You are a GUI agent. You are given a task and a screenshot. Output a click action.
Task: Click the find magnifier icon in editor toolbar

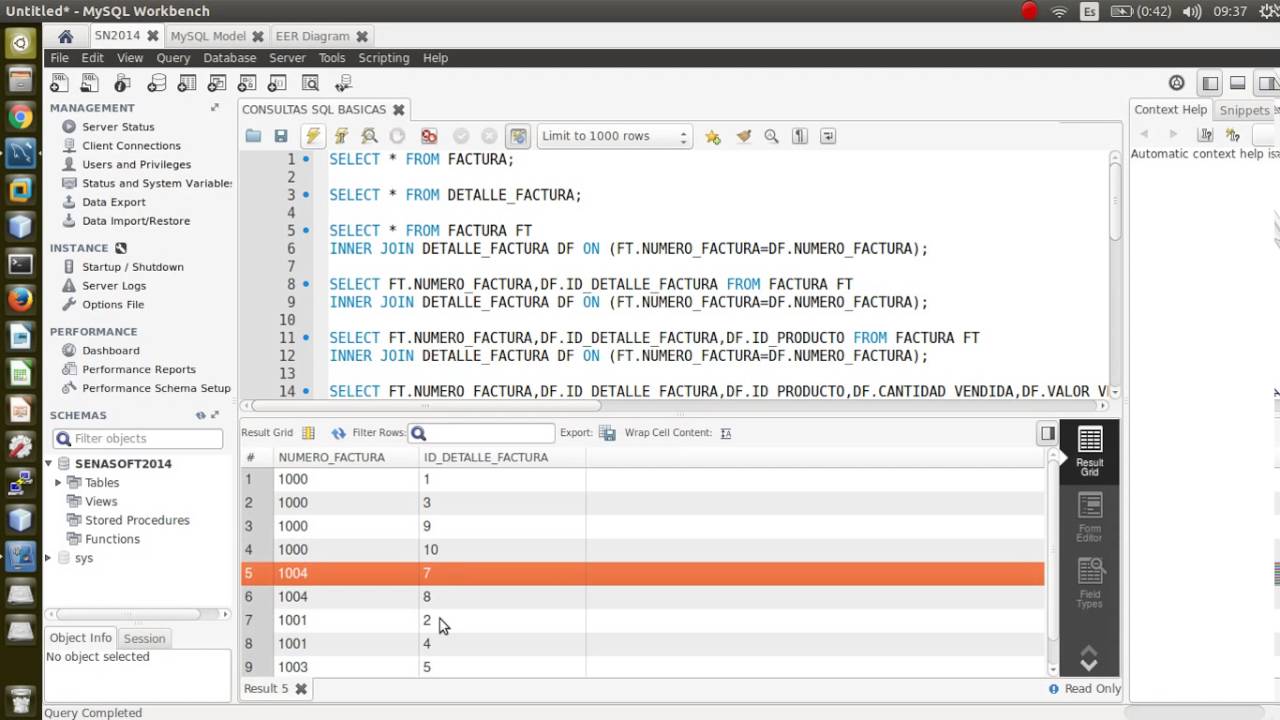pyautogui.click(x=771, y=136)
